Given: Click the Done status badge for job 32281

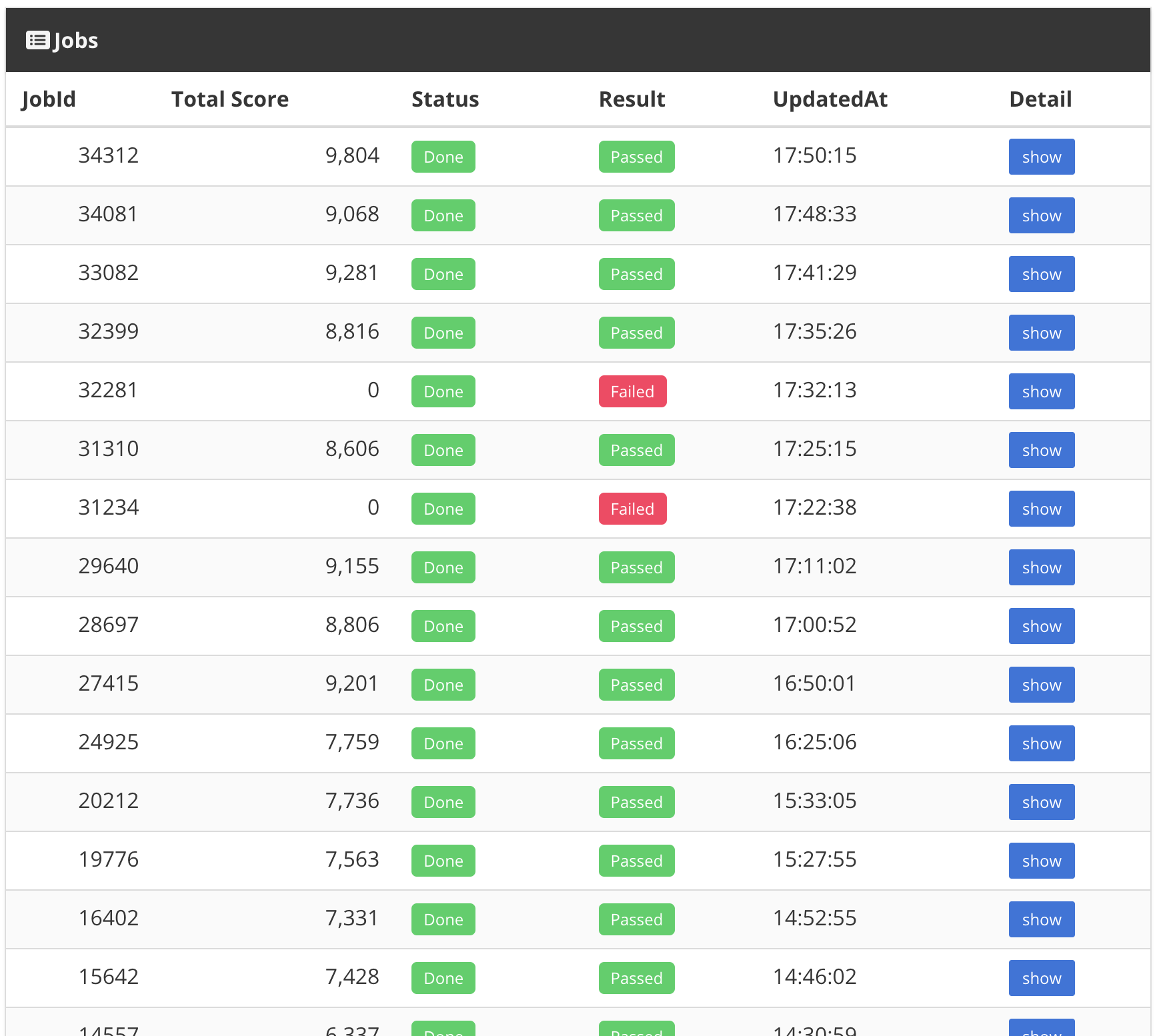Looking at the screenshot, I should [443, 391].
